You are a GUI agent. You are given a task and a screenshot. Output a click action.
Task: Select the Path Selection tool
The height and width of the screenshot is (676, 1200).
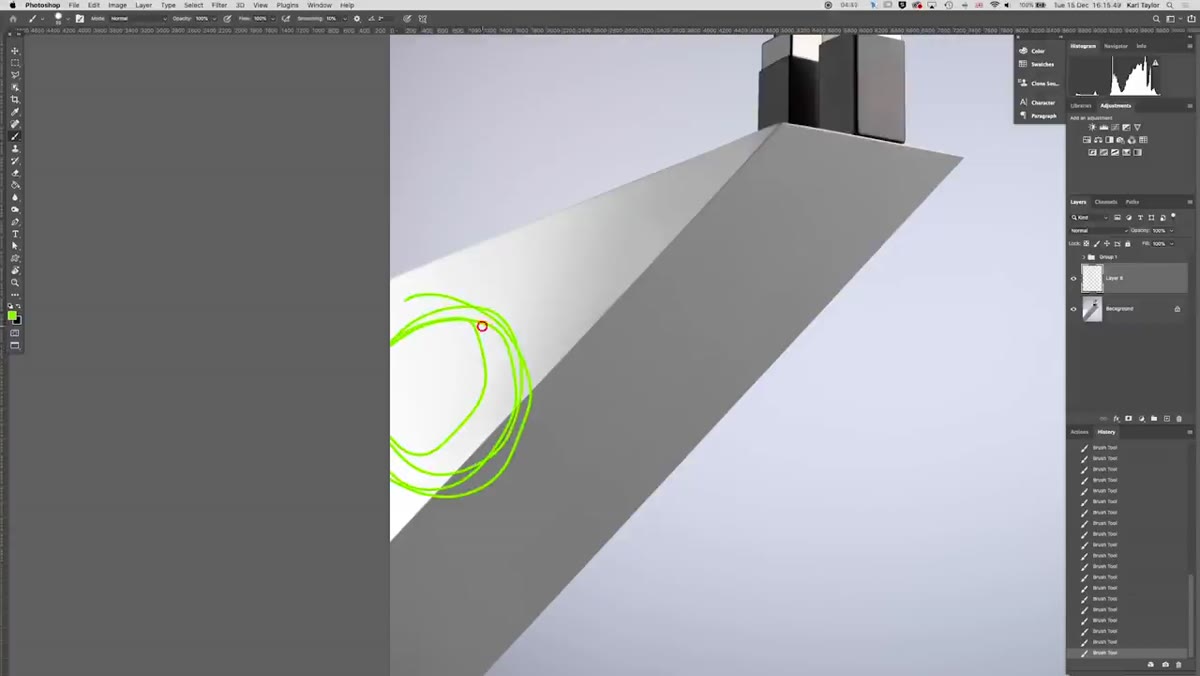click(x=15, y=246)
